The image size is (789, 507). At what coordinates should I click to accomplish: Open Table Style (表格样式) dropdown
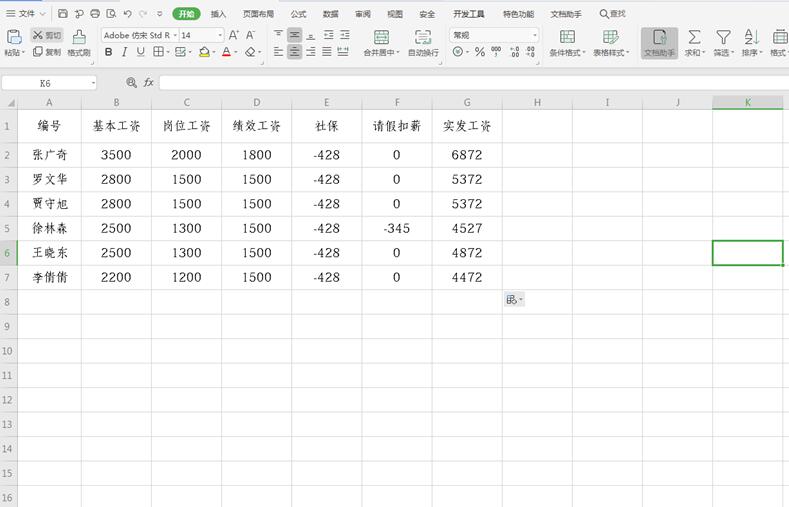[611, 52]
